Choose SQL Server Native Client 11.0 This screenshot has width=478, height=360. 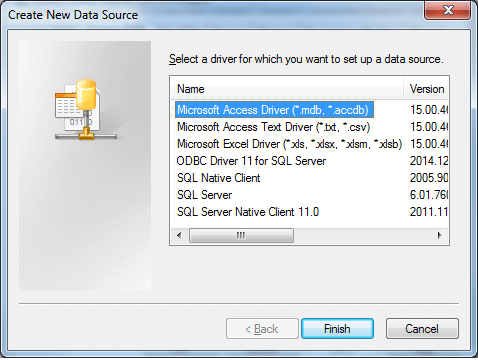pos(248,212)
